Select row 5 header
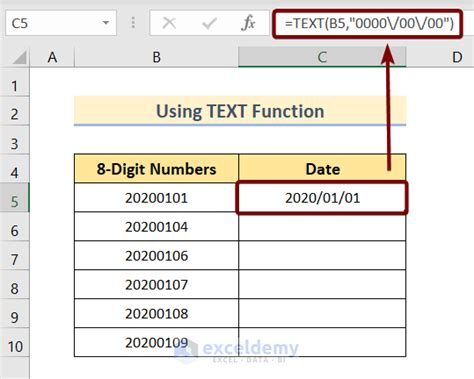This screenshot has width=474, height=379. (14, 198)
